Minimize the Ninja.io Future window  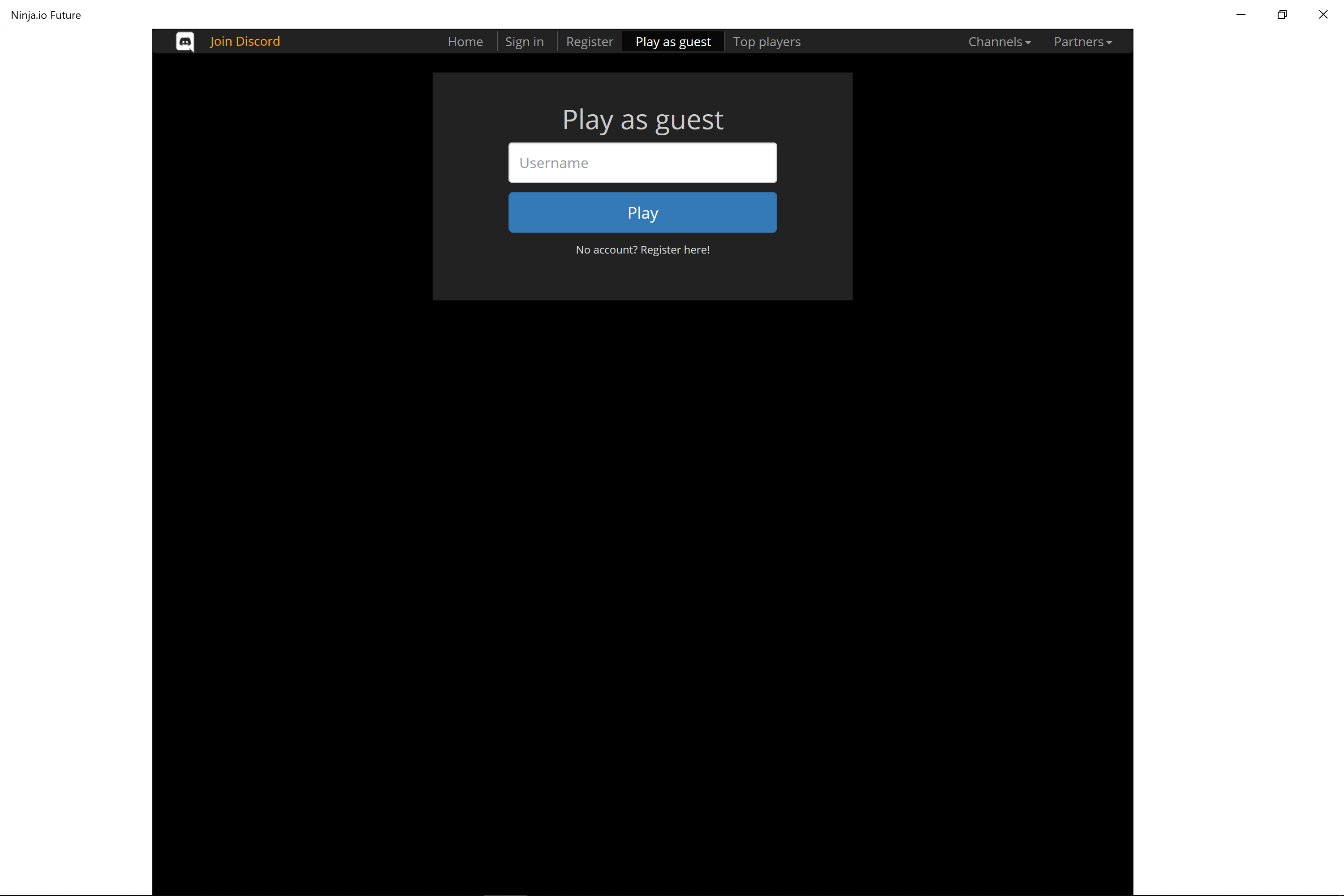click(1241, 14)
